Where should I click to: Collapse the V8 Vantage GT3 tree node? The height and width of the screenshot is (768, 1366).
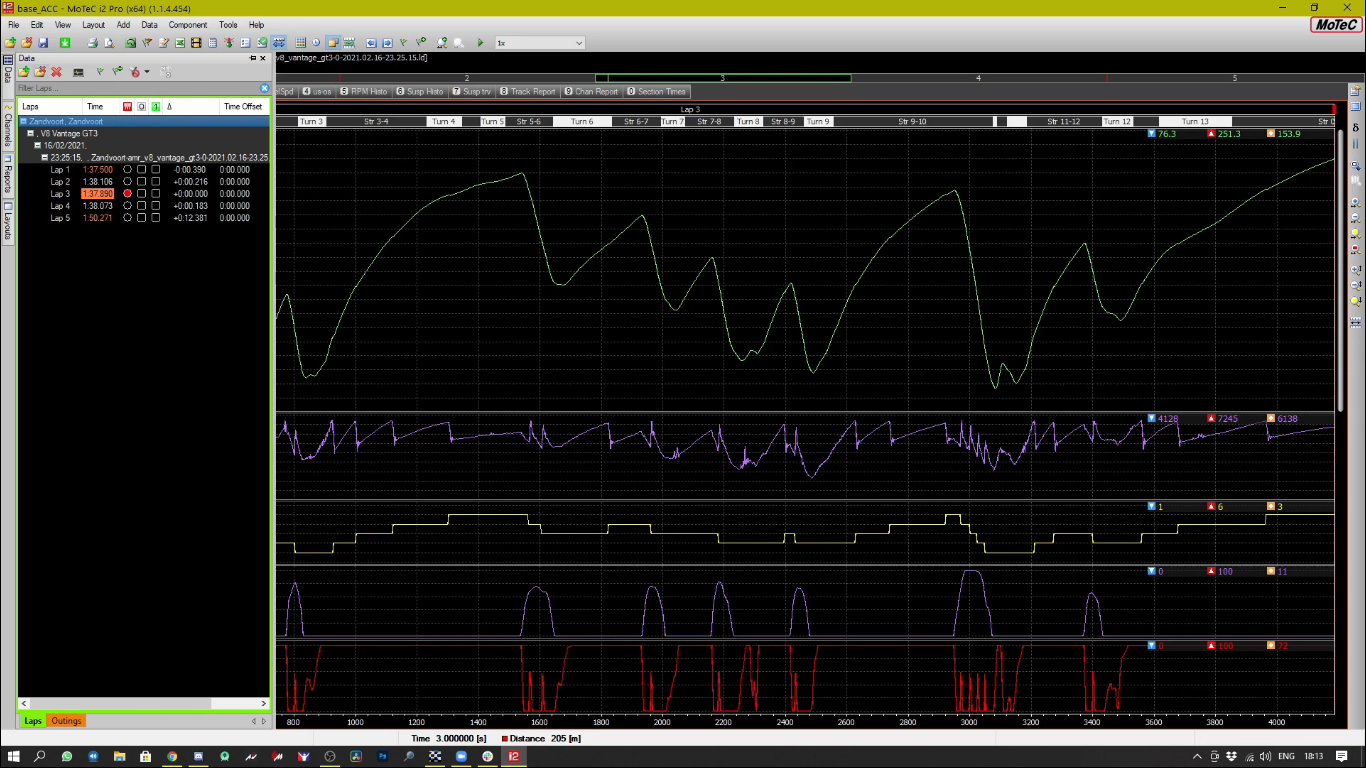tap(31, 133)
